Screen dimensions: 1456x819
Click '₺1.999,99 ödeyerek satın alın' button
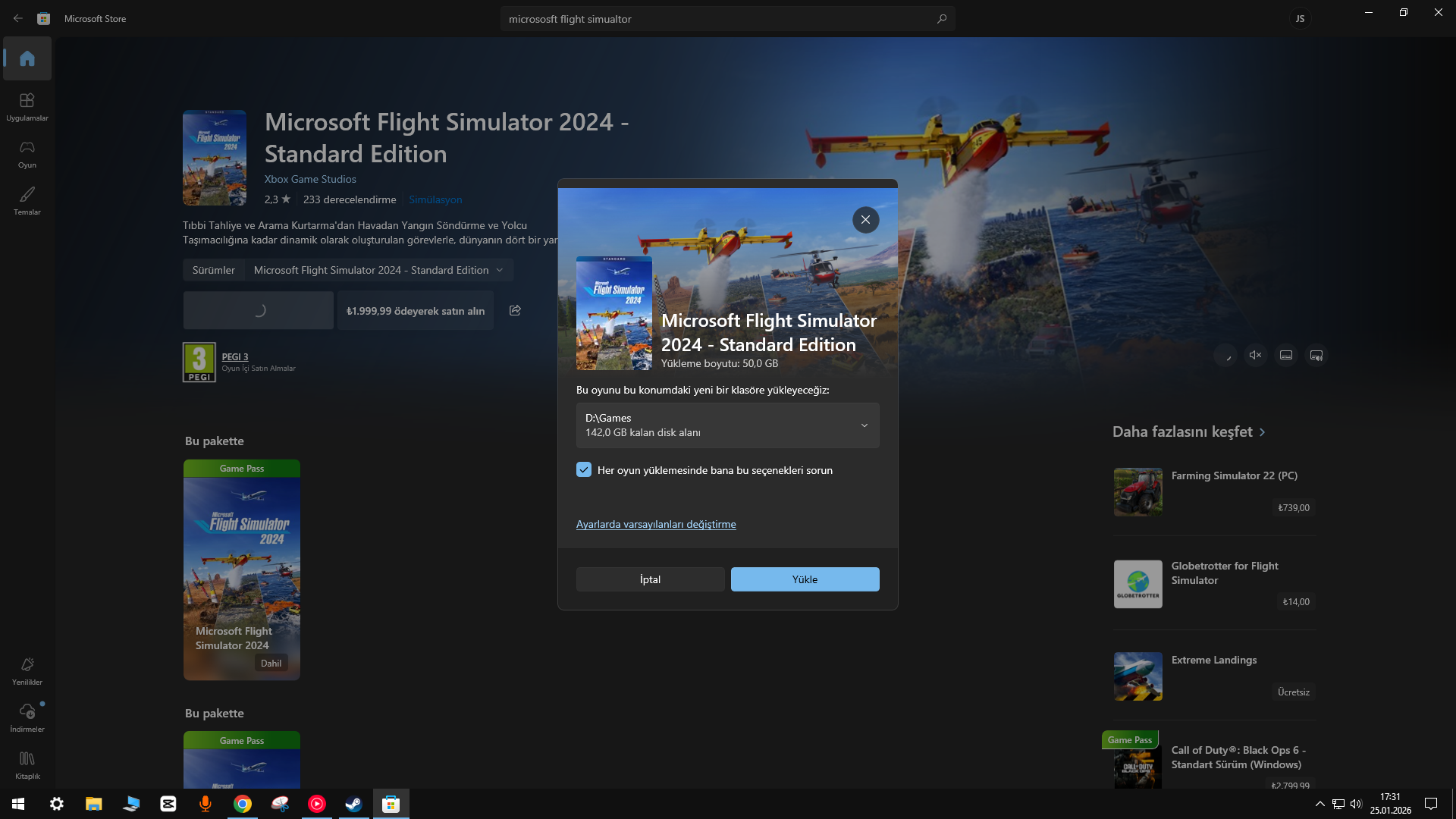416,310
